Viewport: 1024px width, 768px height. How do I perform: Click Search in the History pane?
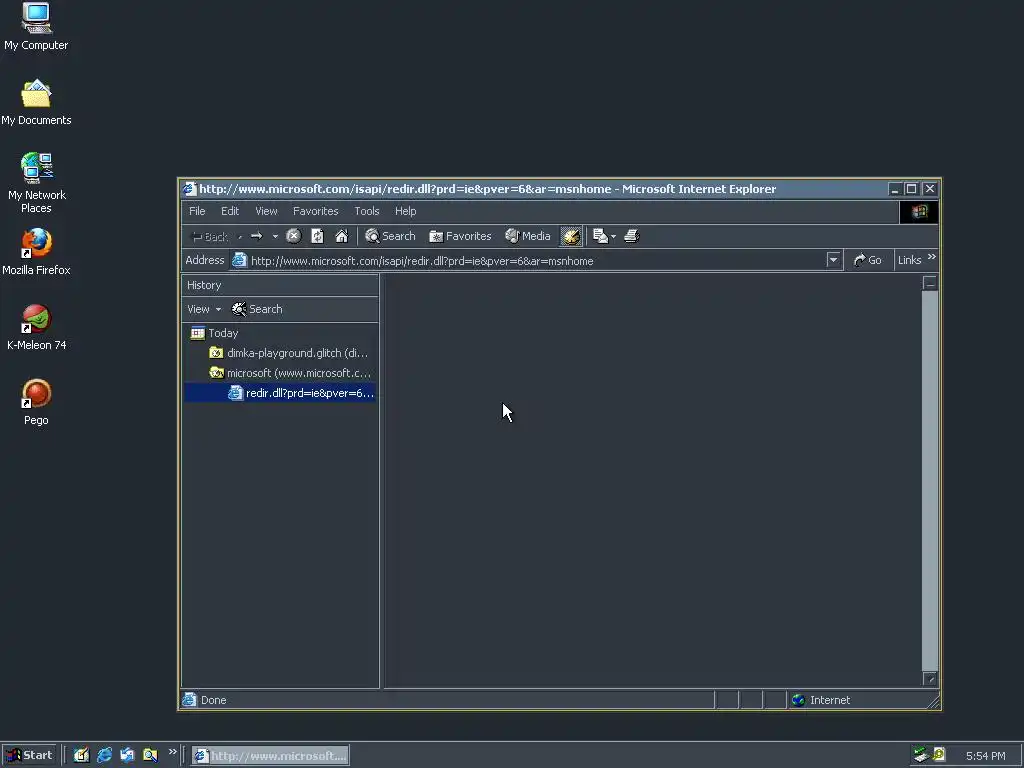click(x=257, y=309)
